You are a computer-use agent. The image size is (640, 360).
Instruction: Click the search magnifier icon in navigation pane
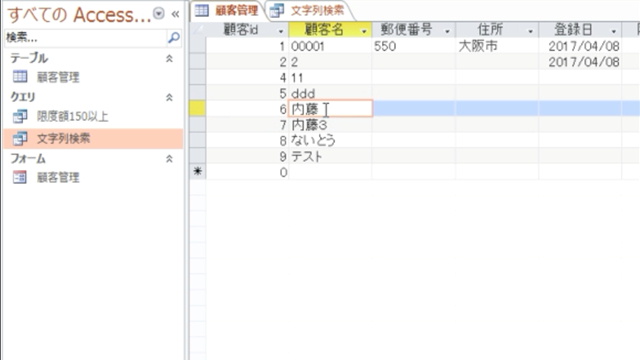coord(174,38)
